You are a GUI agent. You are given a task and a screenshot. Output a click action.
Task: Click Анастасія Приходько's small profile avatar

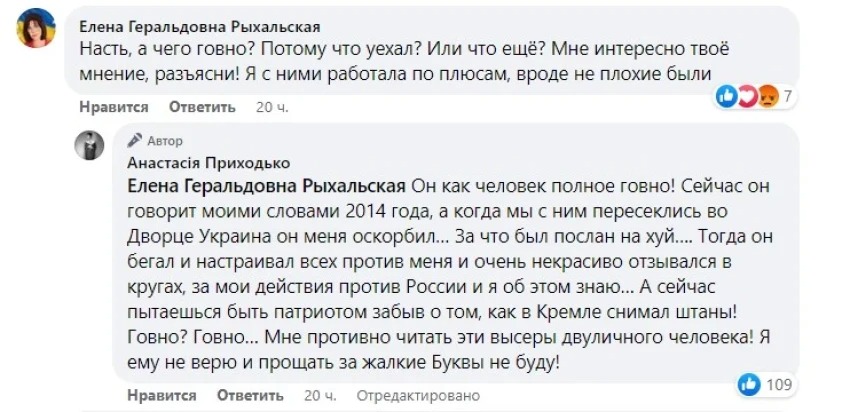click(90, 144)
